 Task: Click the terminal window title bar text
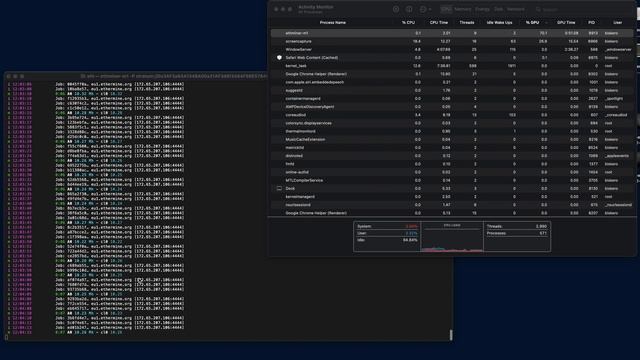(x=173, y=76)
